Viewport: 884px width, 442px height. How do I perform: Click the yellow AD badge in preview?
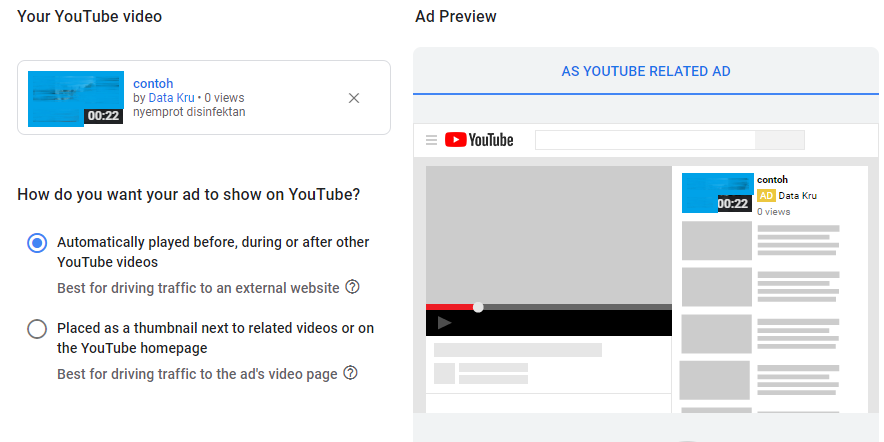(x=766, y=196)
